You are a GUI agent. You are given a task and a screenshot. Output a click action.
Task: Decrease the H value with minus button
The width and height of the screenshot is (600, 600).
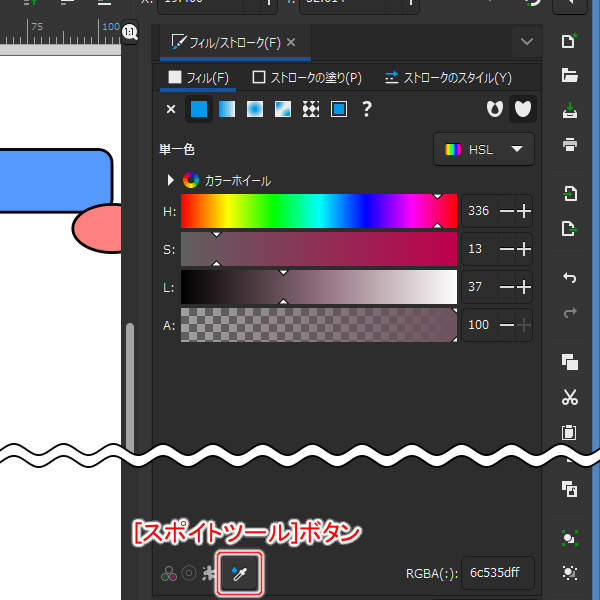click(507, 211)
